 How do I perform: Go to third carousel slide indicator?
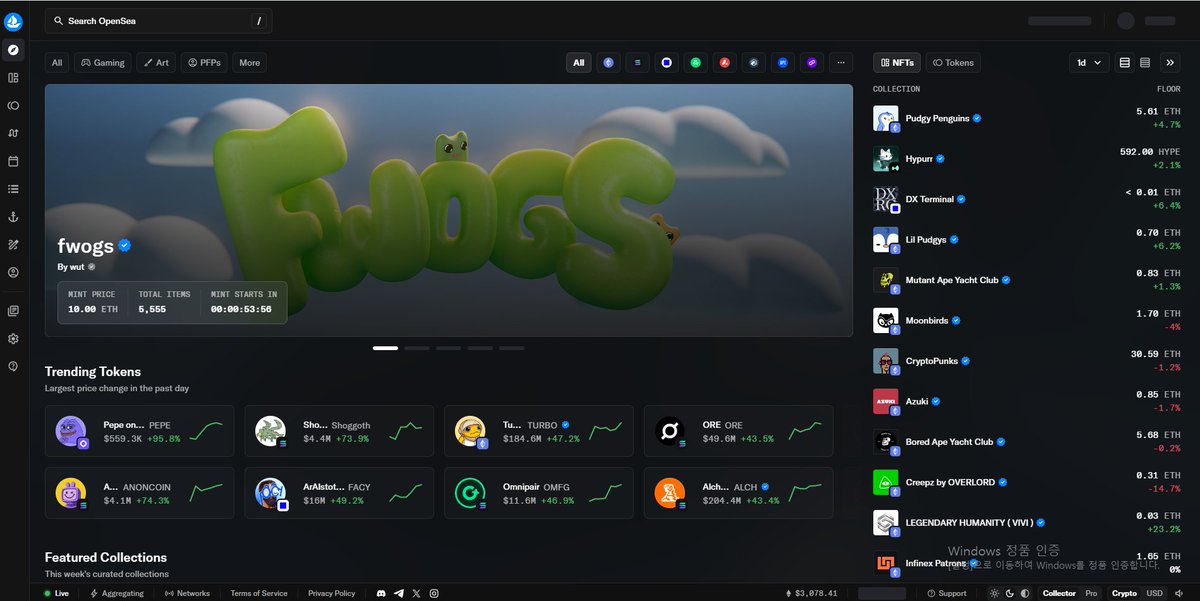[448, 348]
